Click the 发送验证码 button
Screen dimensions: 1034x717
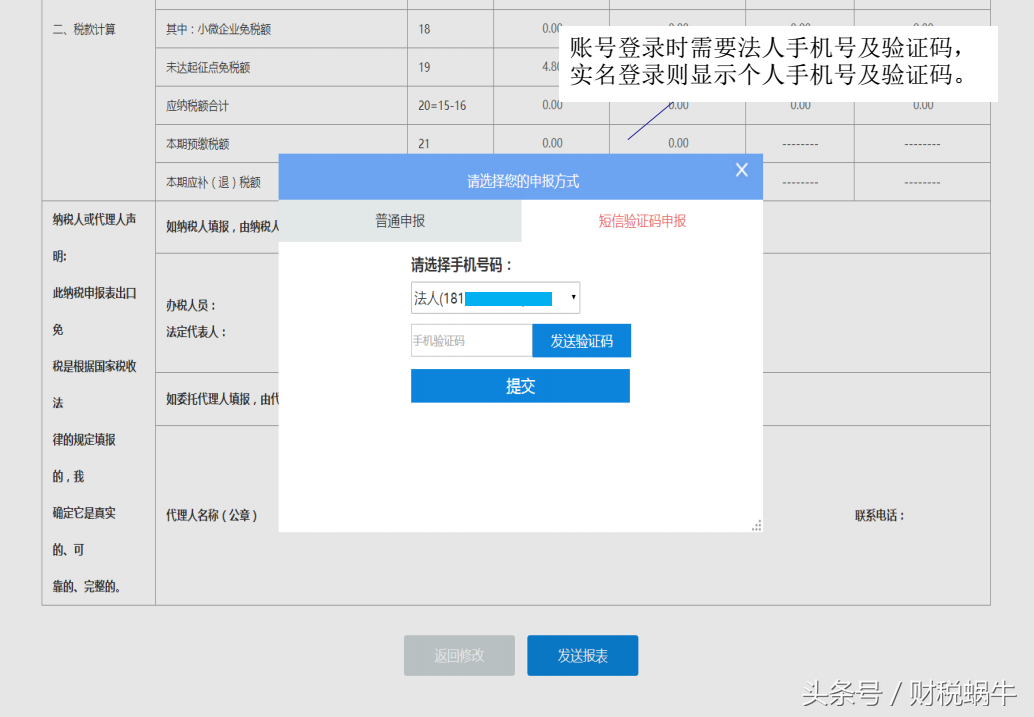pyautogui.click(x=581, y=340)
